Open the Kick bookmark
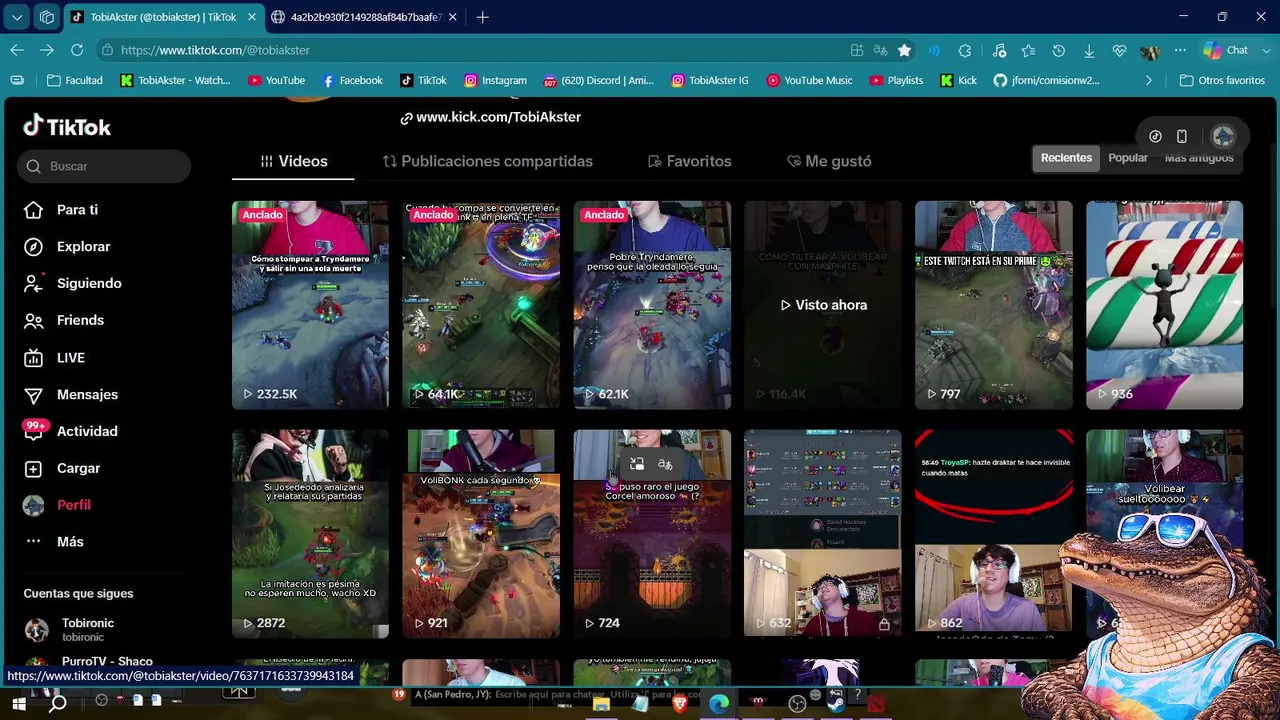The image size is (1280, 720). pyautogui.click(x=958, y=80)
